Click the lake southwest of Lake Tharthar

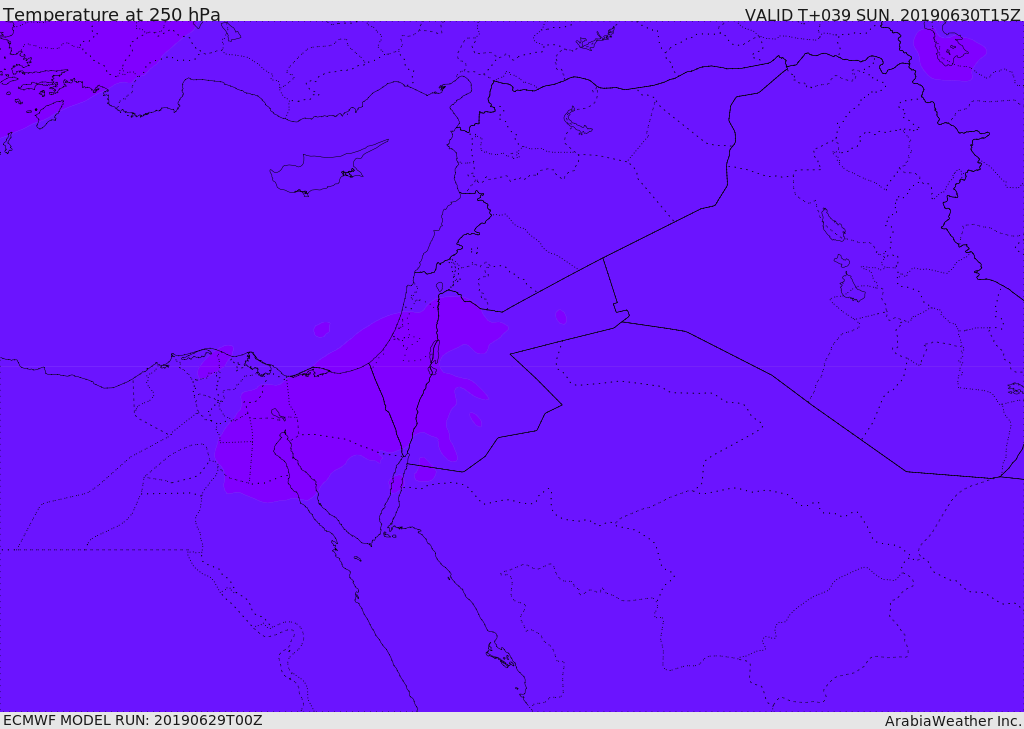pyautogui.click(x=851, y=288)
